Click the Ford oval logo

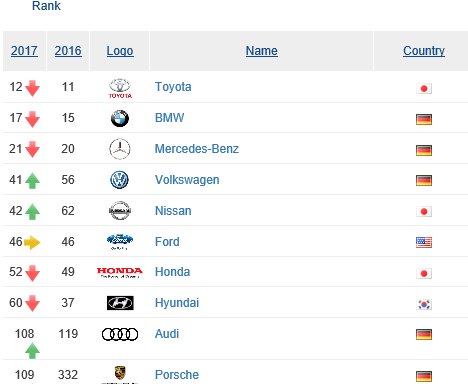coord(120,242)
